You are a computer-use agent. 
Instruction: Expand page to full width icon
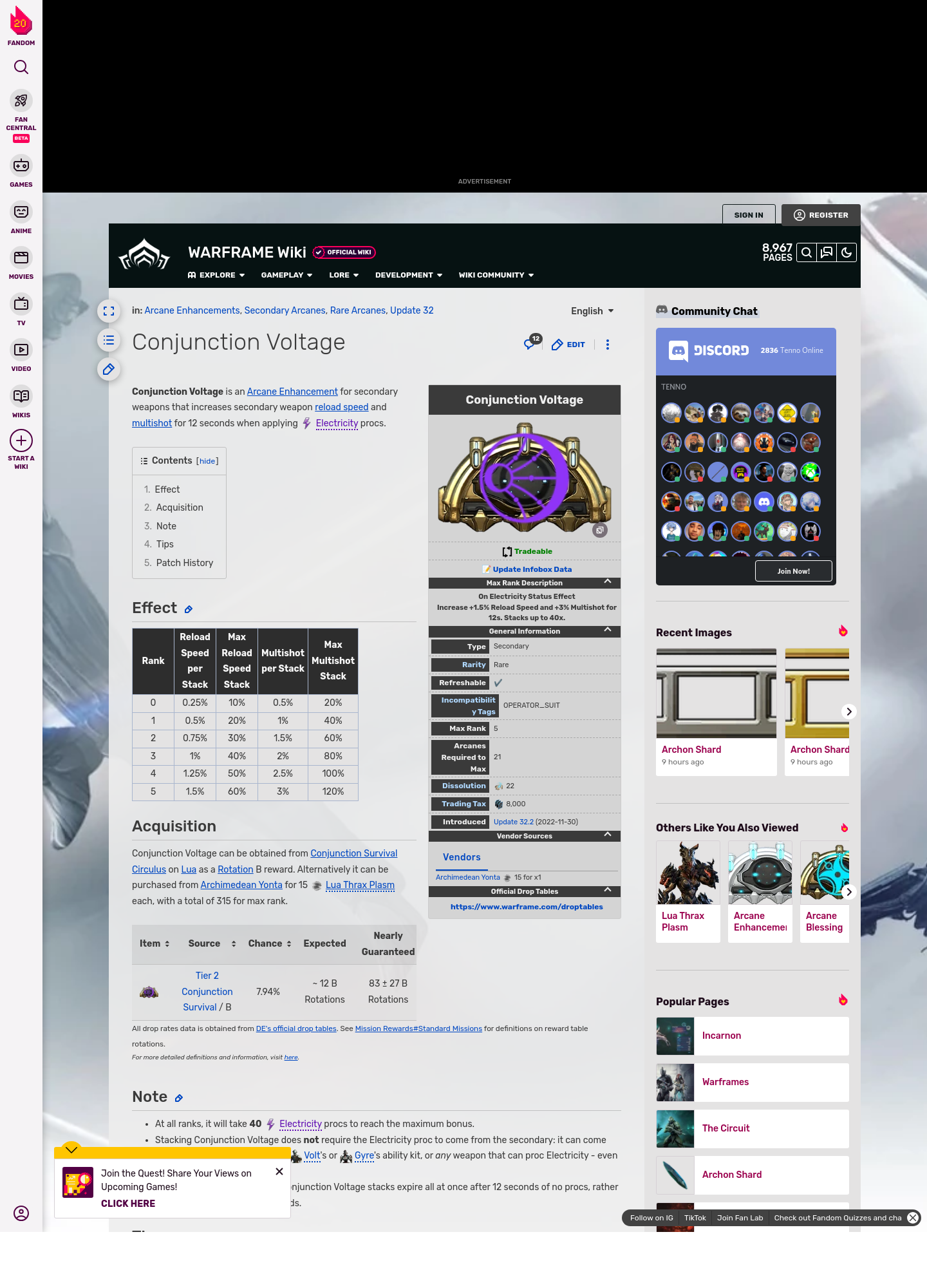click(109, 311)
